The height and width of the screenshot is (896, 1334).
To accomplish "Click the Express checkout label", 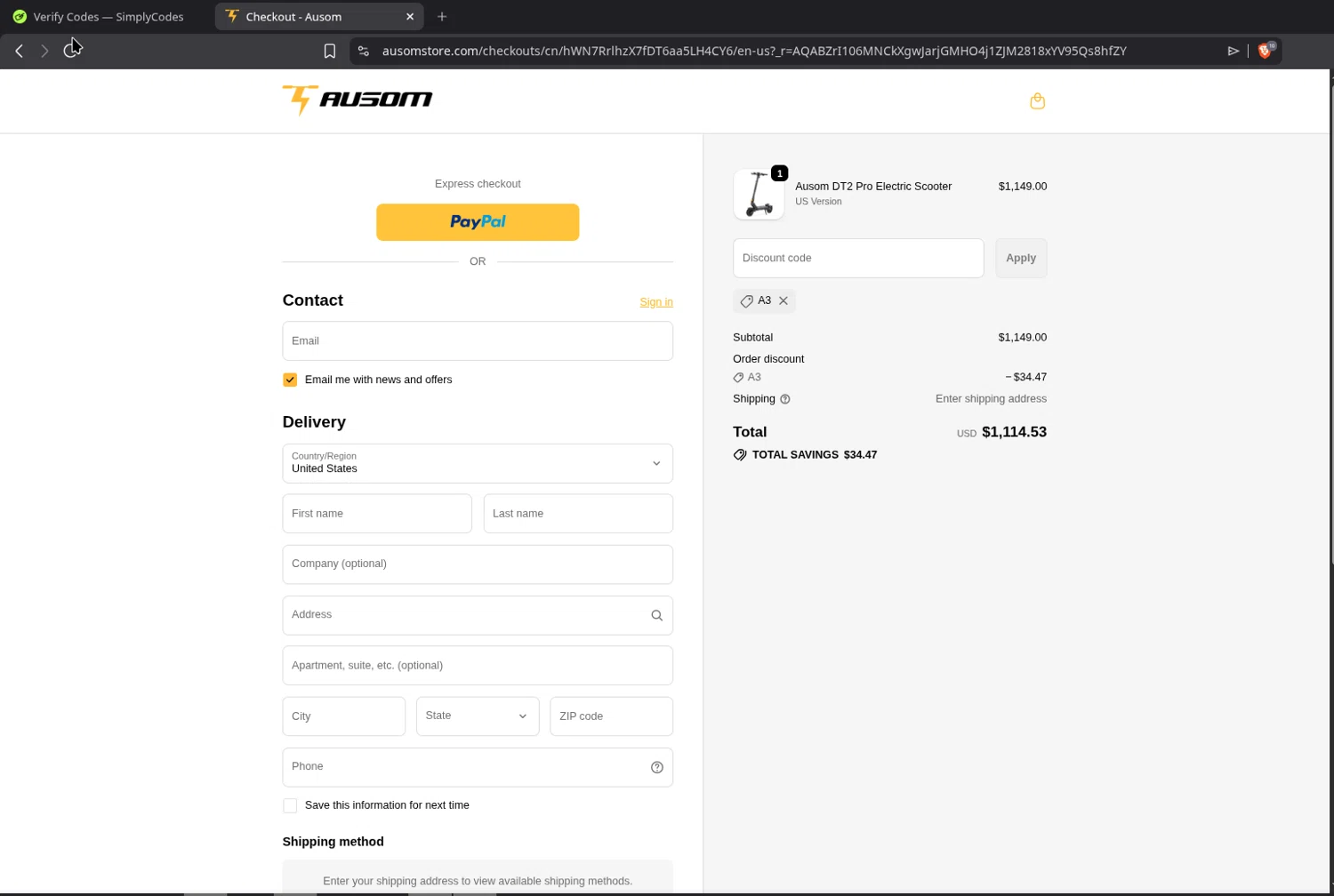I will [478, 184].
